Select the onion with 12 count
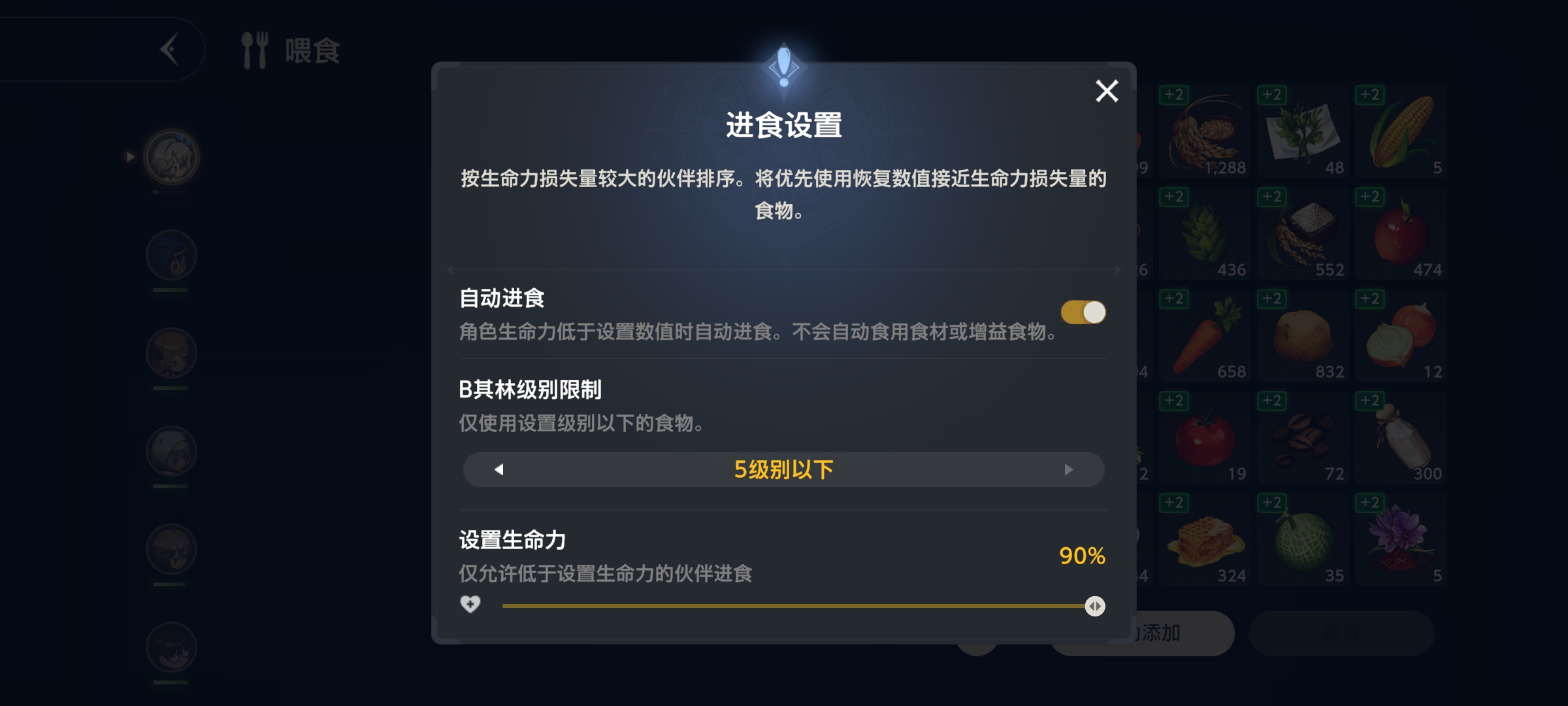Image resolution: width=1568 pixels, height=706 pixels. [x=1401, y=335]
